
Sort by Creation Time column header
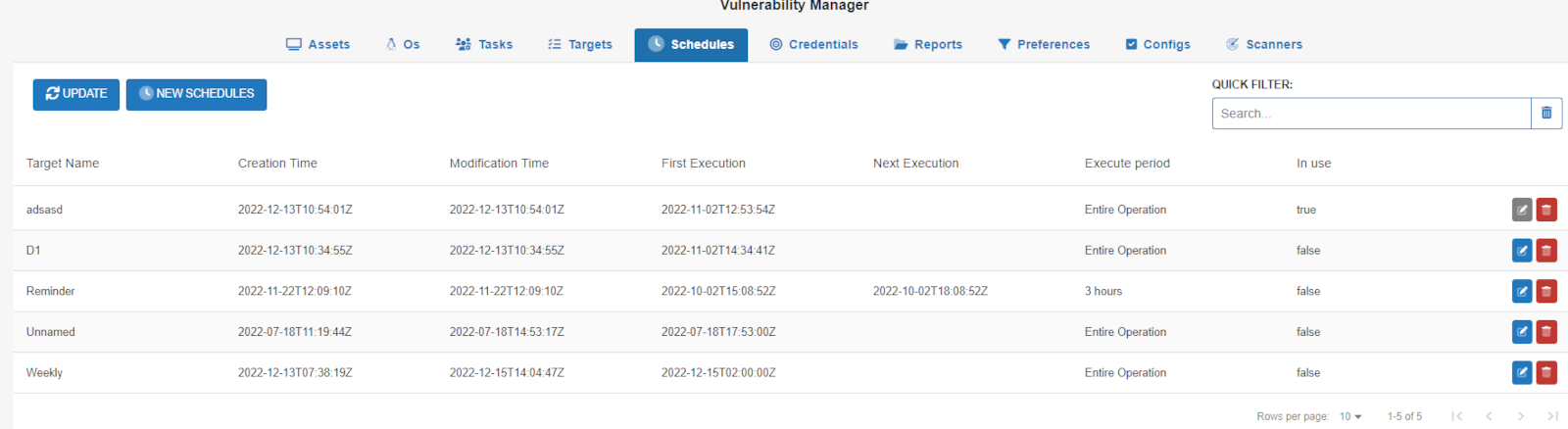click(x=277, y=164)
